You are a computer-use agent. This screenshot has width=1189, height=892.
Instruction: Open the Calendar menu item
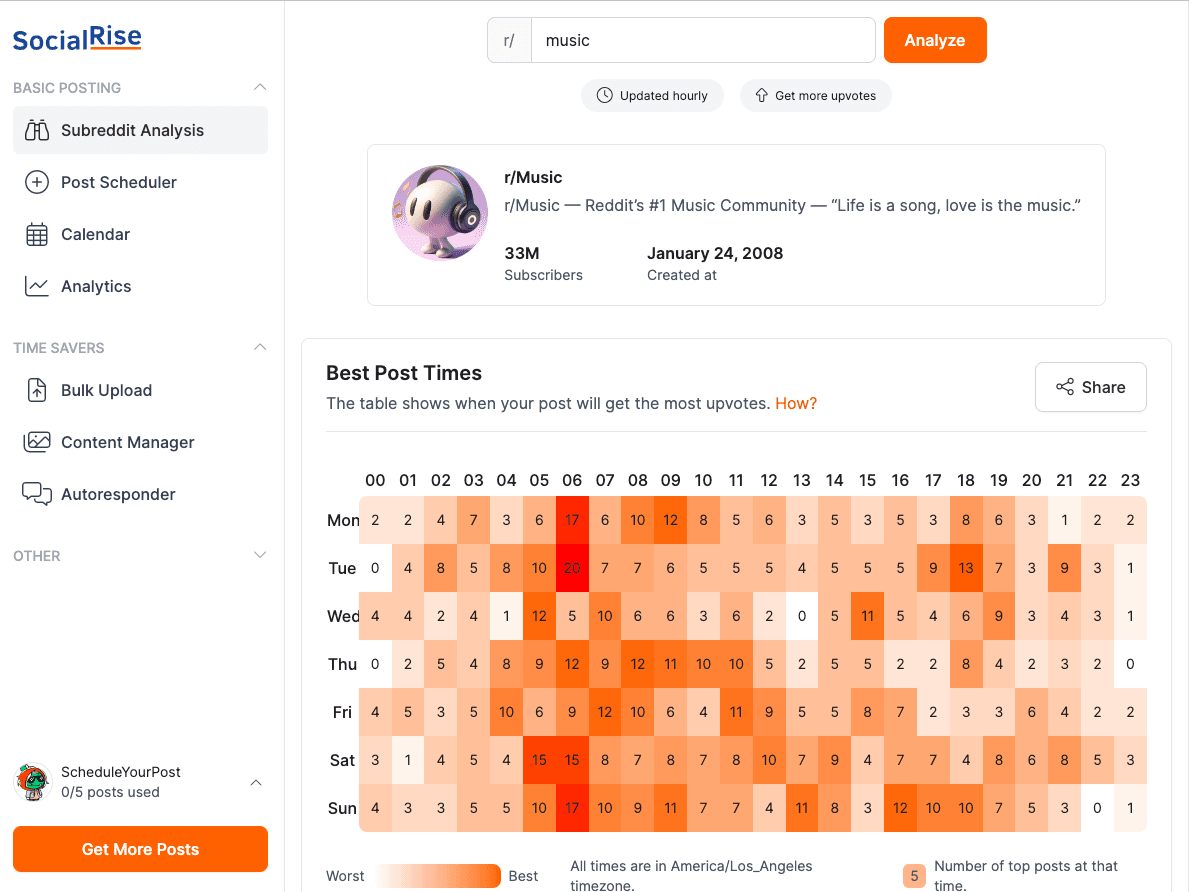pyautogui.click(x=95, y=234)
